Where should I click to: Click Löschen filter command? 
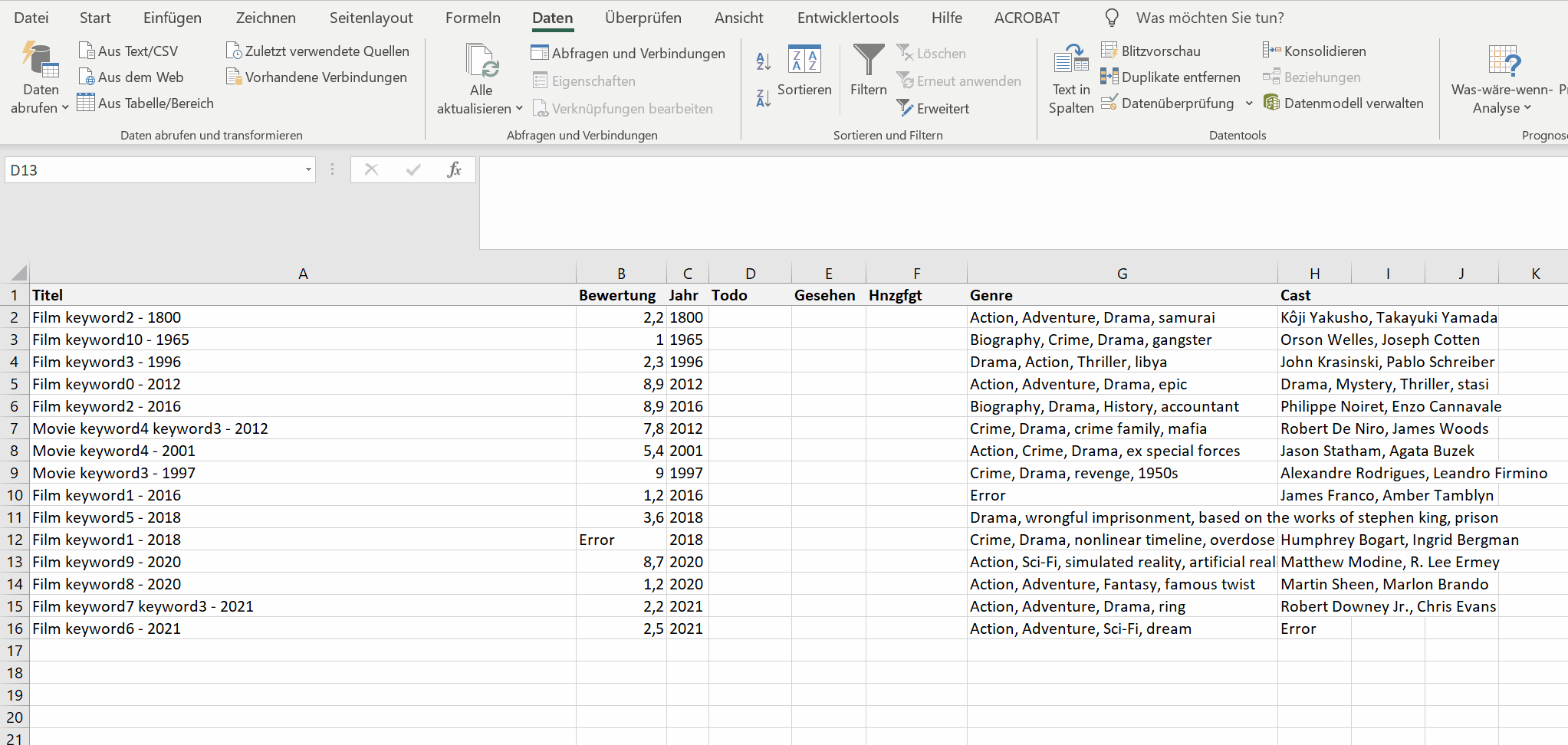click(932, 54)
